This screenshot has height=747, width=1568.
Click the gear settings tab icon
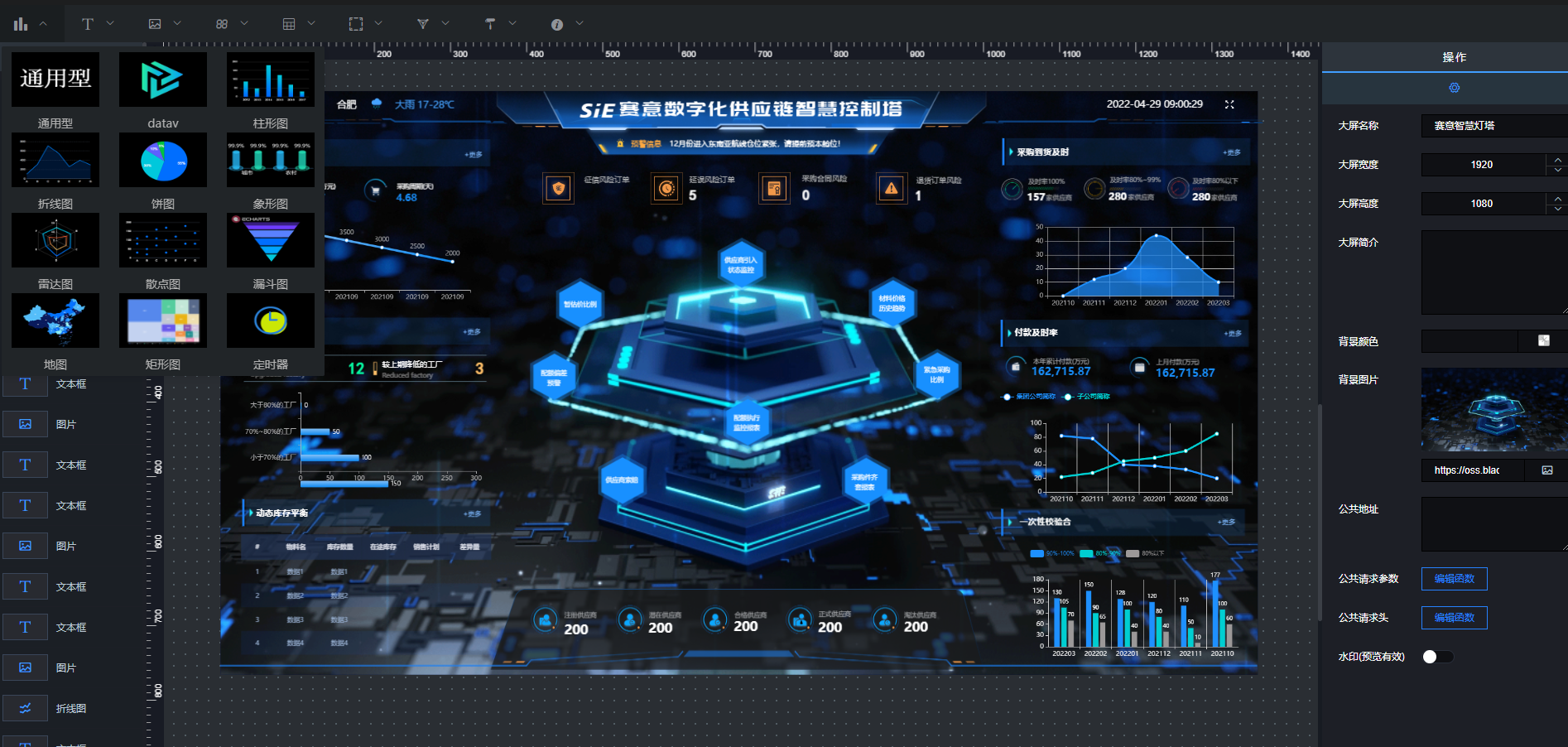point(1454,88)
